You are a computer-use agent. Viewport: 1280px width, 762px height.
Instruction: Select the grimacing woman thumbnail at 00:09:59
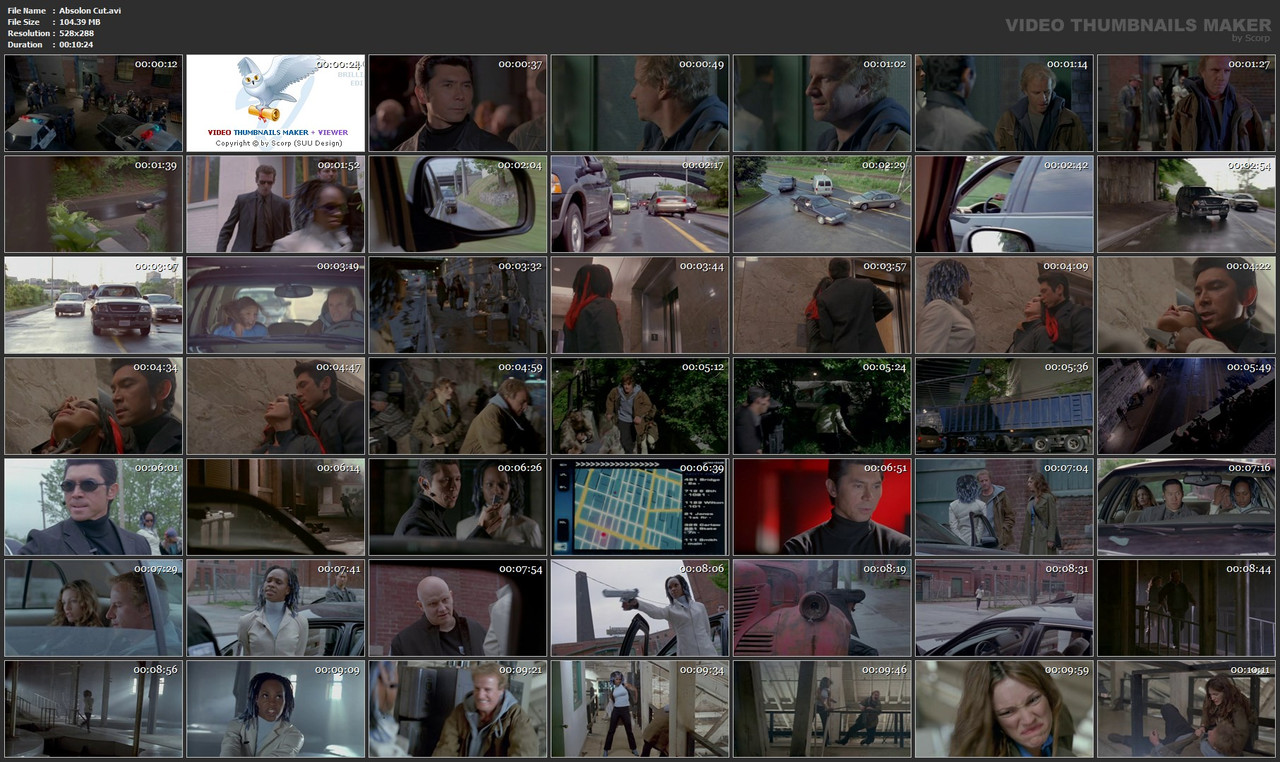tap(1004, 709)
